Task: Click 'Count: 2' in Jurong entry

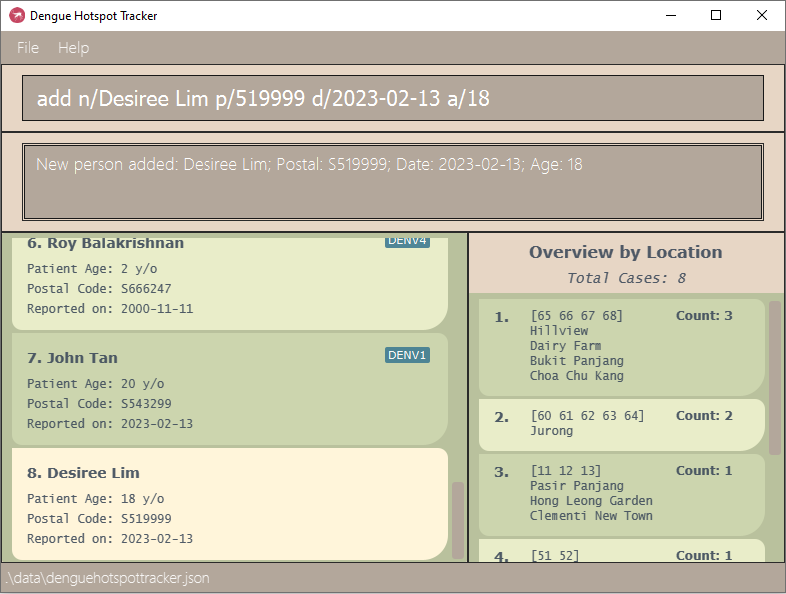Action: click(x=704, y=416)
